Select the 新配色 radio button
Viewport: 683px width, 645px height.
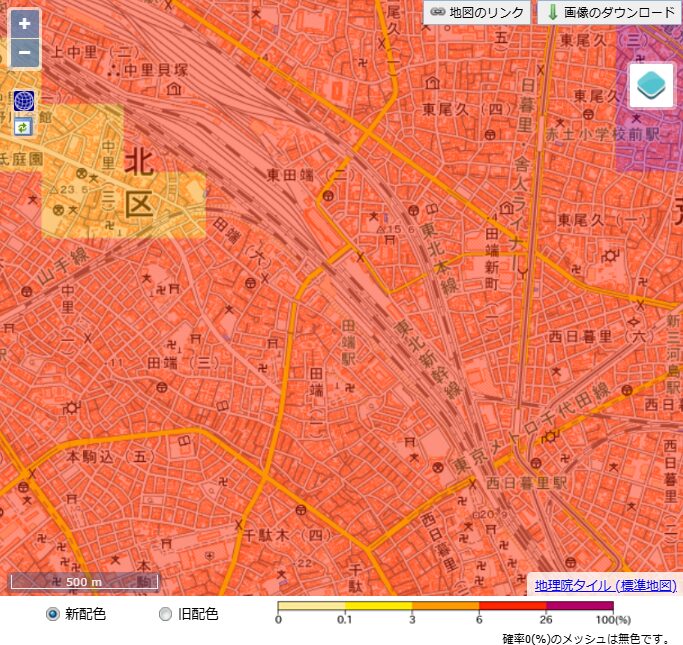tap(53, 614)
